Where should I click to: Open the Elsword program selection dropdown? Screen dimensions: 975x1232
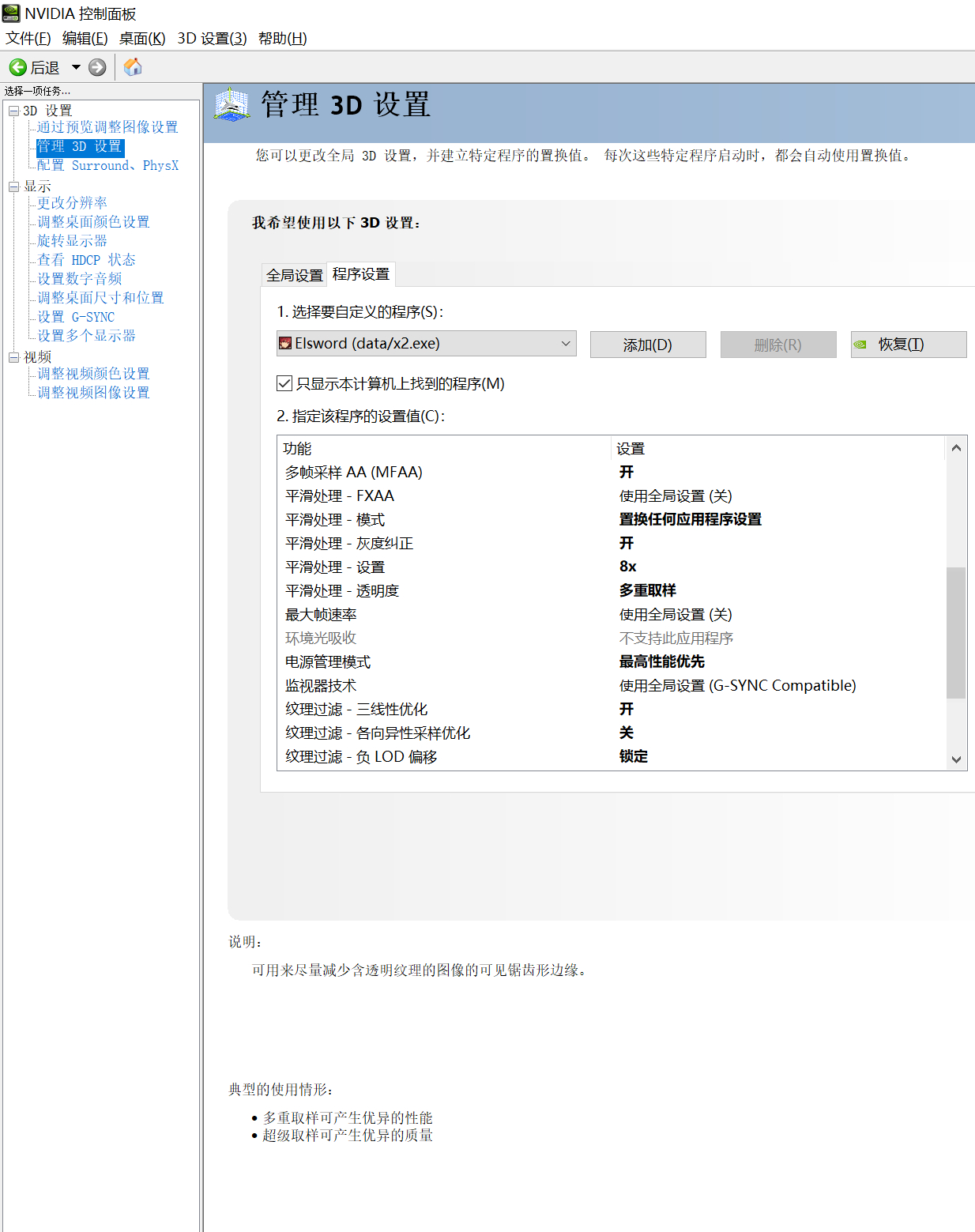pos(427,343)
